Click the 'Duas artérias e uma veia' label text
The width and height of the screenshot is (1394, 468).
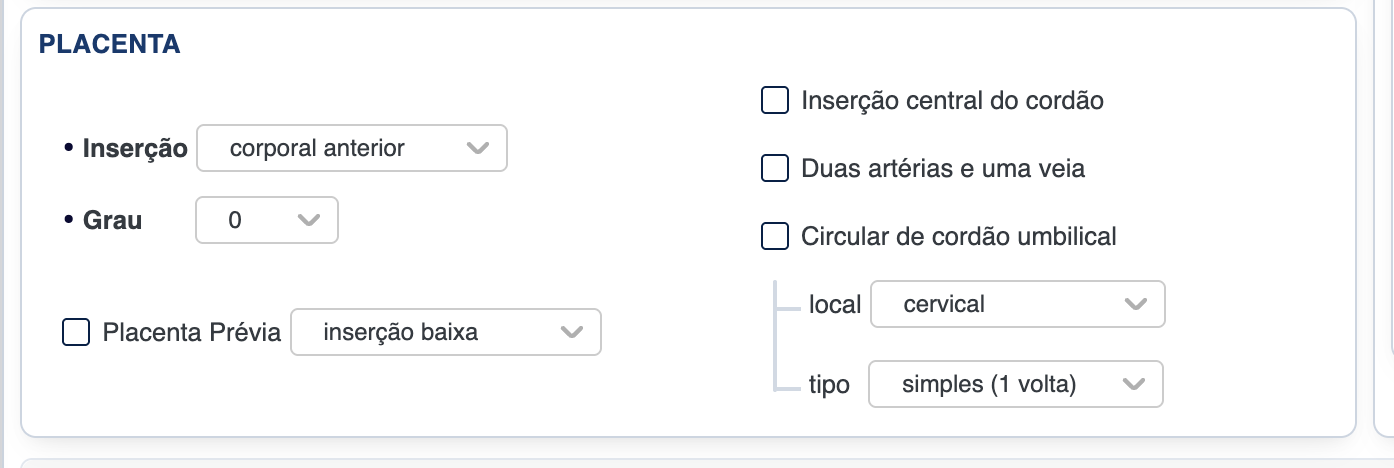point(942,169)
